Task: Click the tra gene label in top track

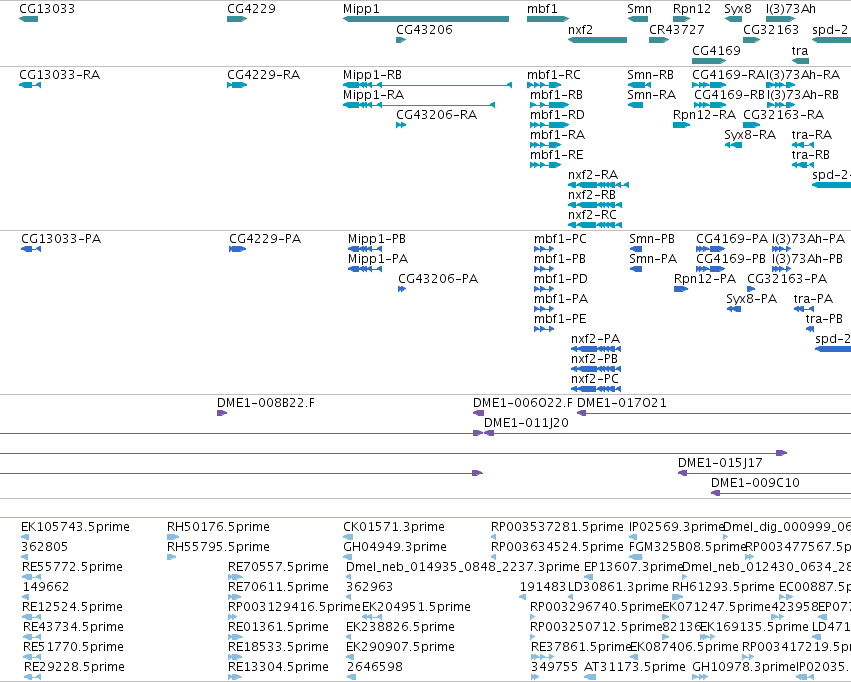Action: point(800,51)
